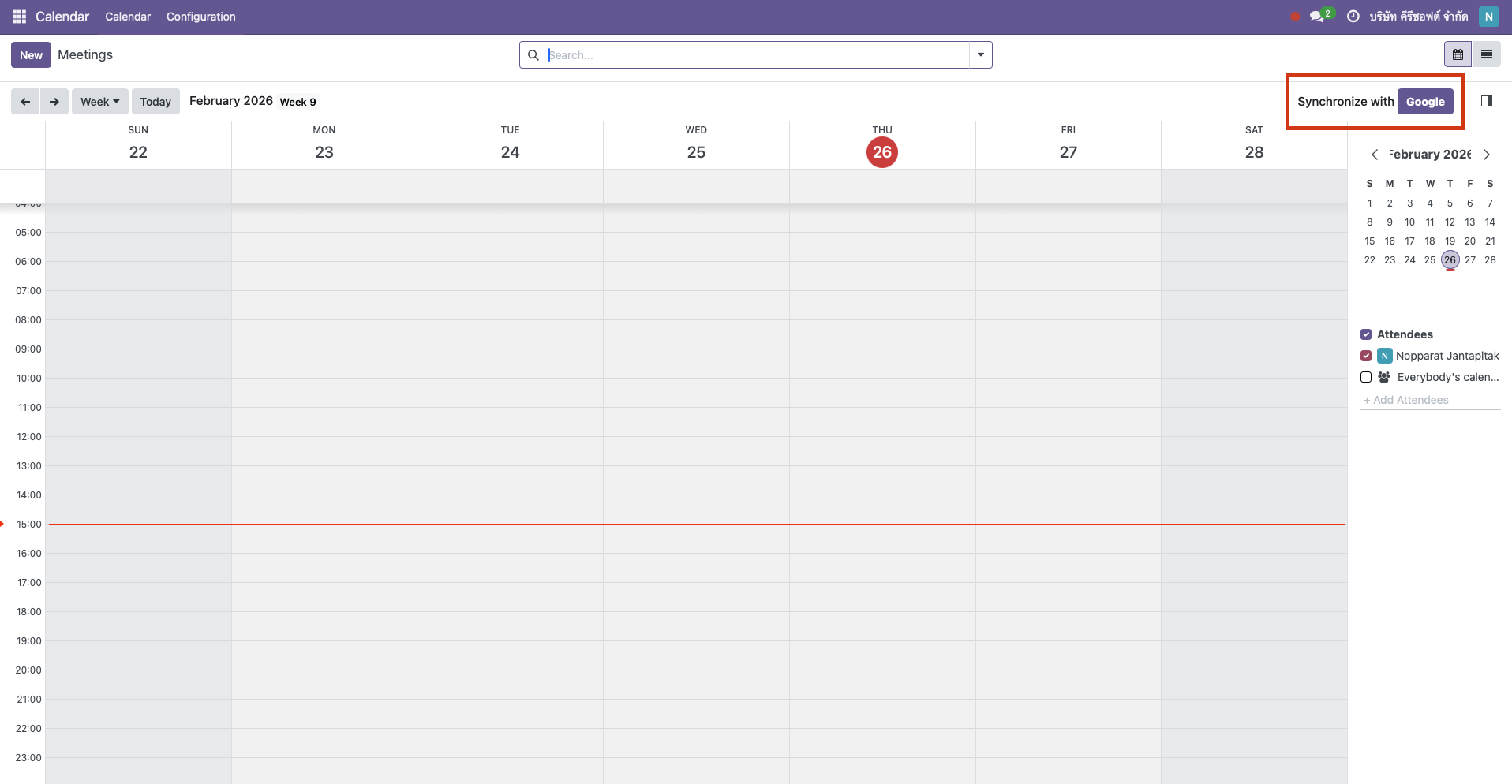The height and width of the screenshot is (784, 1512).
Task: Open the activities clock icon
Action: tap(1353, 17)
